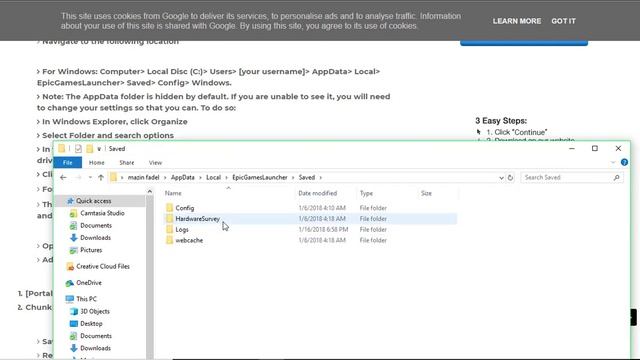
Task: Click Properties icon in quick access toolbar
Action: [78, 149]
